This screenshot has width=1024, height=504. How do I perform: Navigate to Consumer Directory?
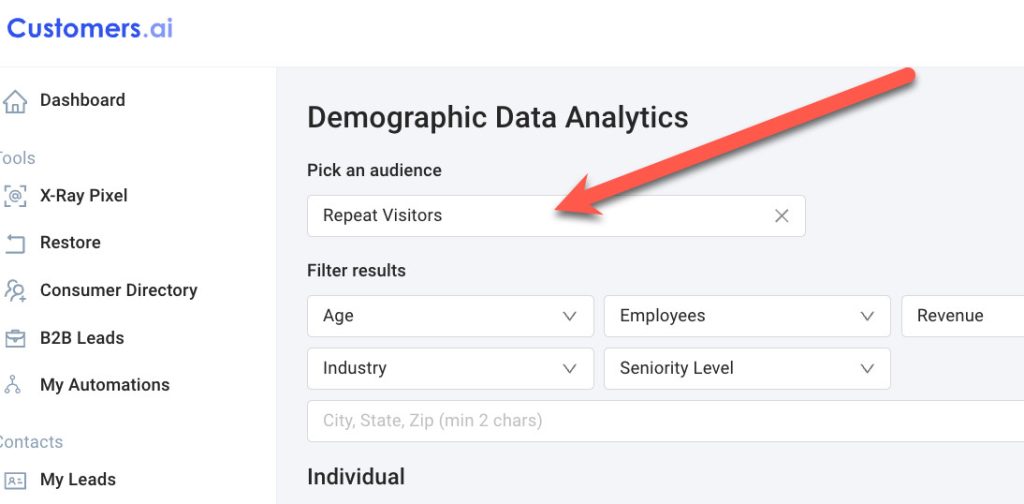click(x=118, y=291)
